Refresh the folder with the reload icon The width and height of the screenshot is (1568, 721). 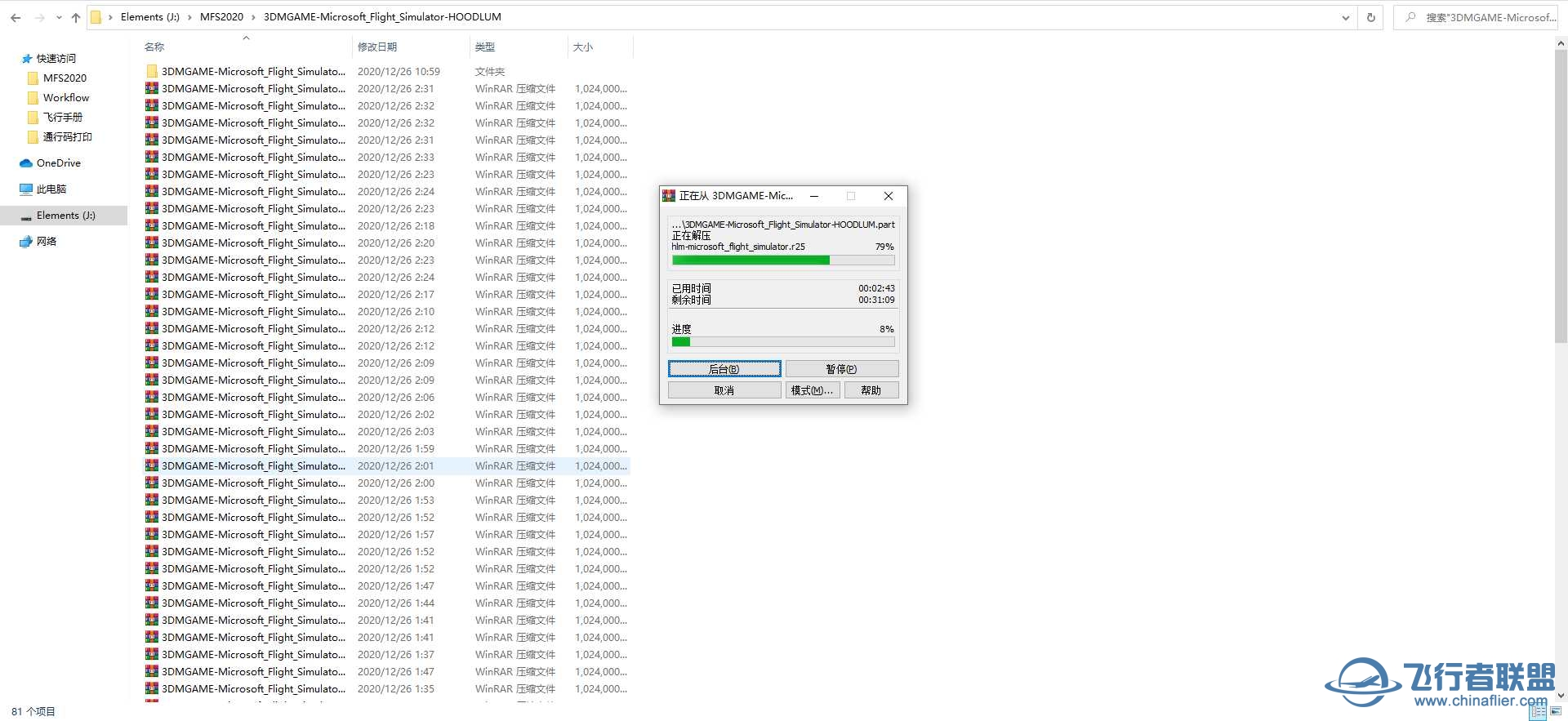point(1371,17)
